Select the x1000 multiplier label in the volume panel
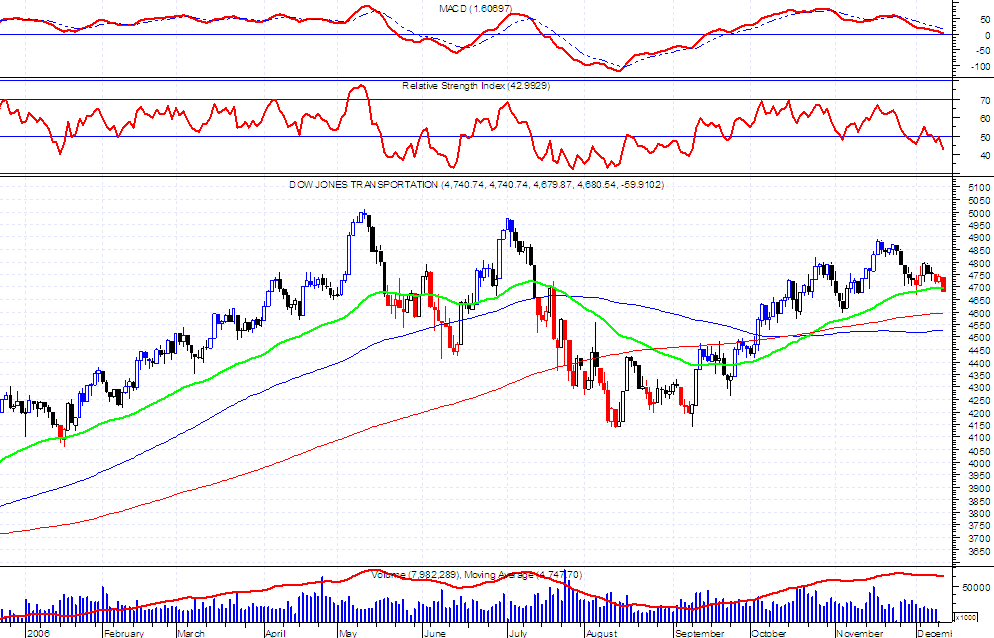Viewport: 994px width, 638px height. coord(966,617)
